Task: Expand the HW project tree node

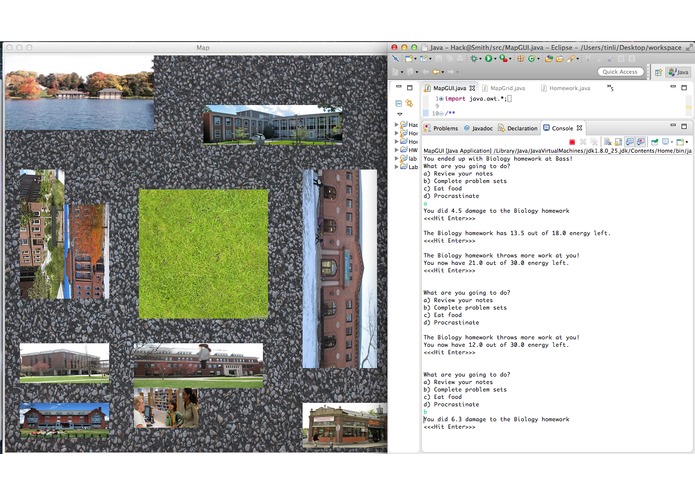Action: 396,150
